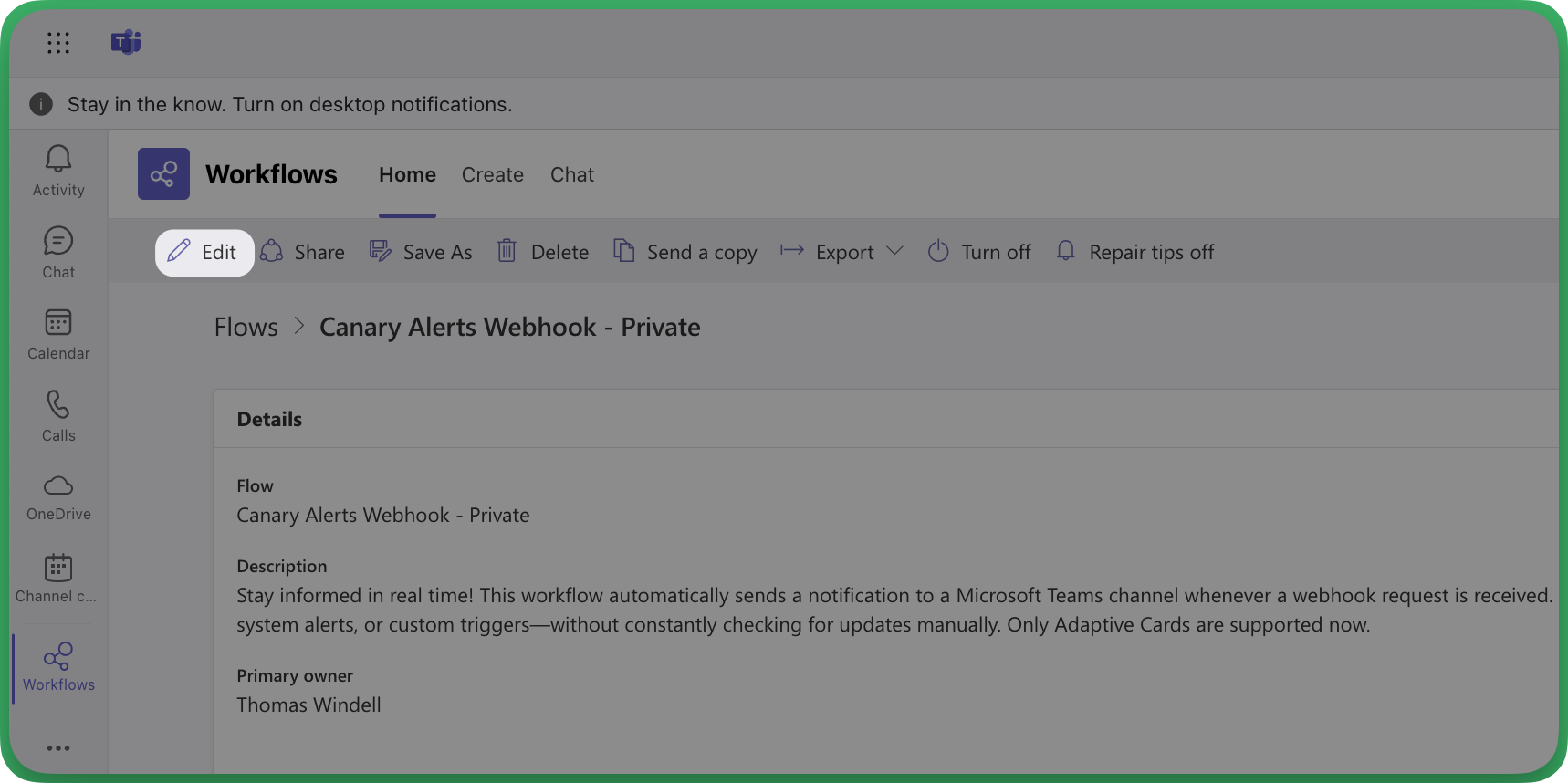Open Activity in the left sidebar

[x=58, y=171]
